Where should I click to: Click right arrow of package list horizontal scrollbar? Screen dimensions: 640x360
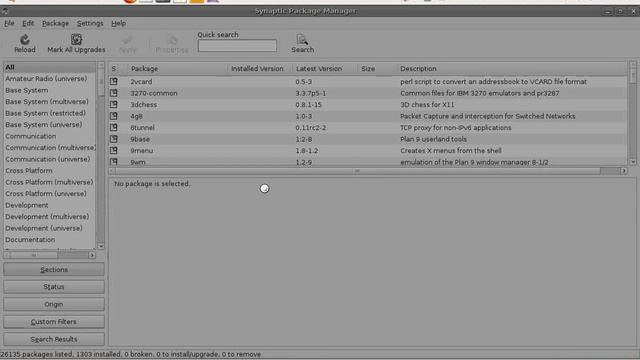(x=624, y=171)
